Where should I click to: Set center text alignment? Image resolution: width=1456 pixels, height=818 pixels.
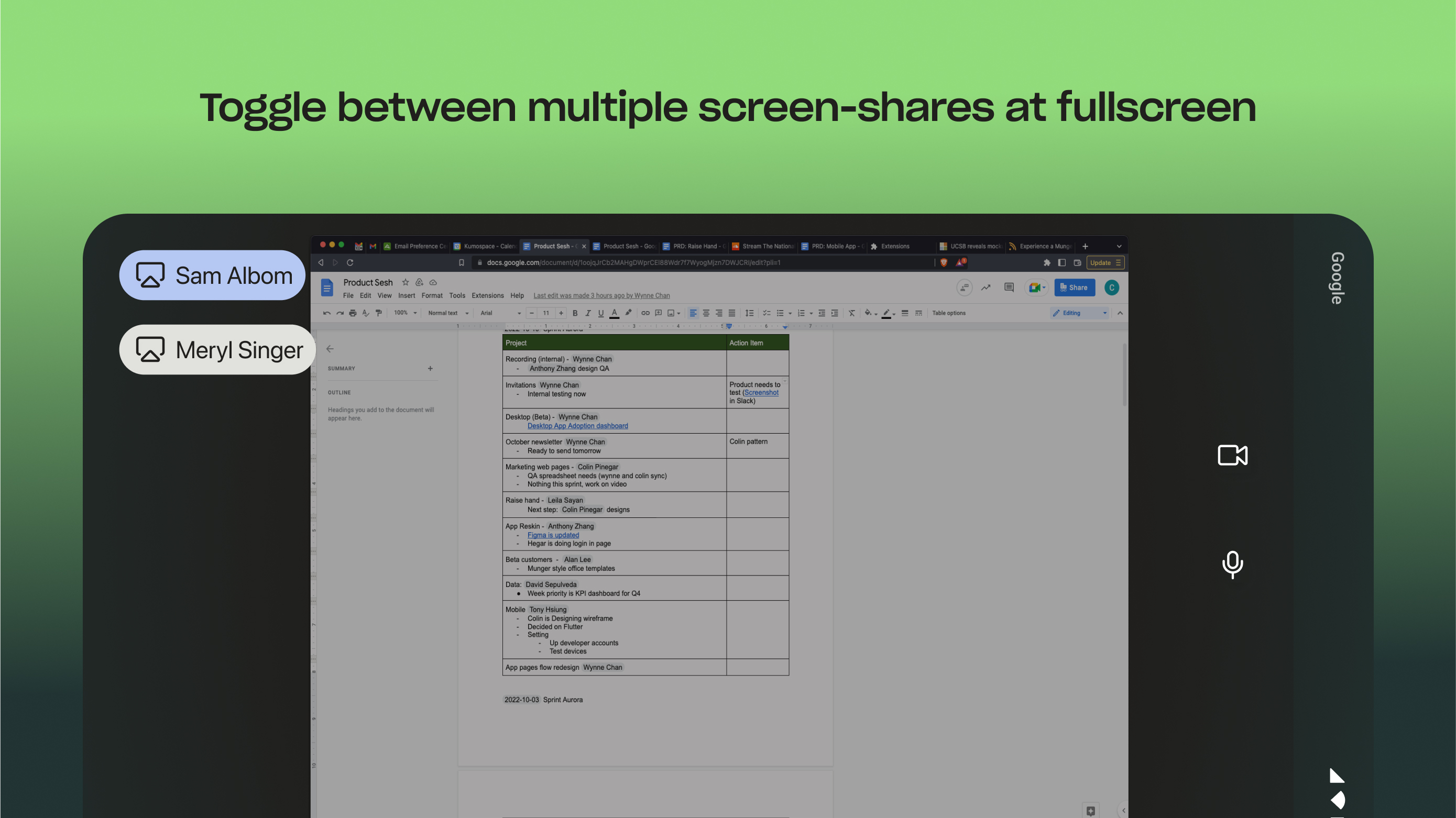pos(706,313)
